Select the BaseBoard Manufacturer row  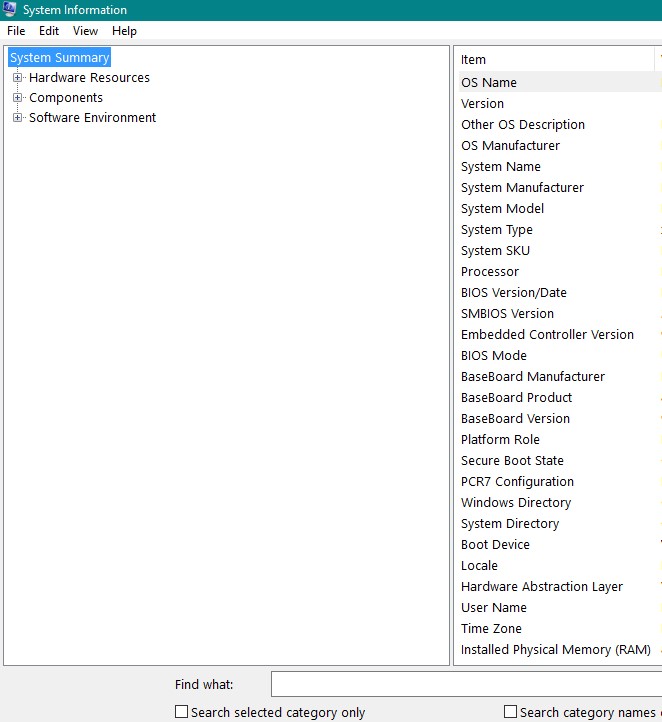click(x=560, y=377)
